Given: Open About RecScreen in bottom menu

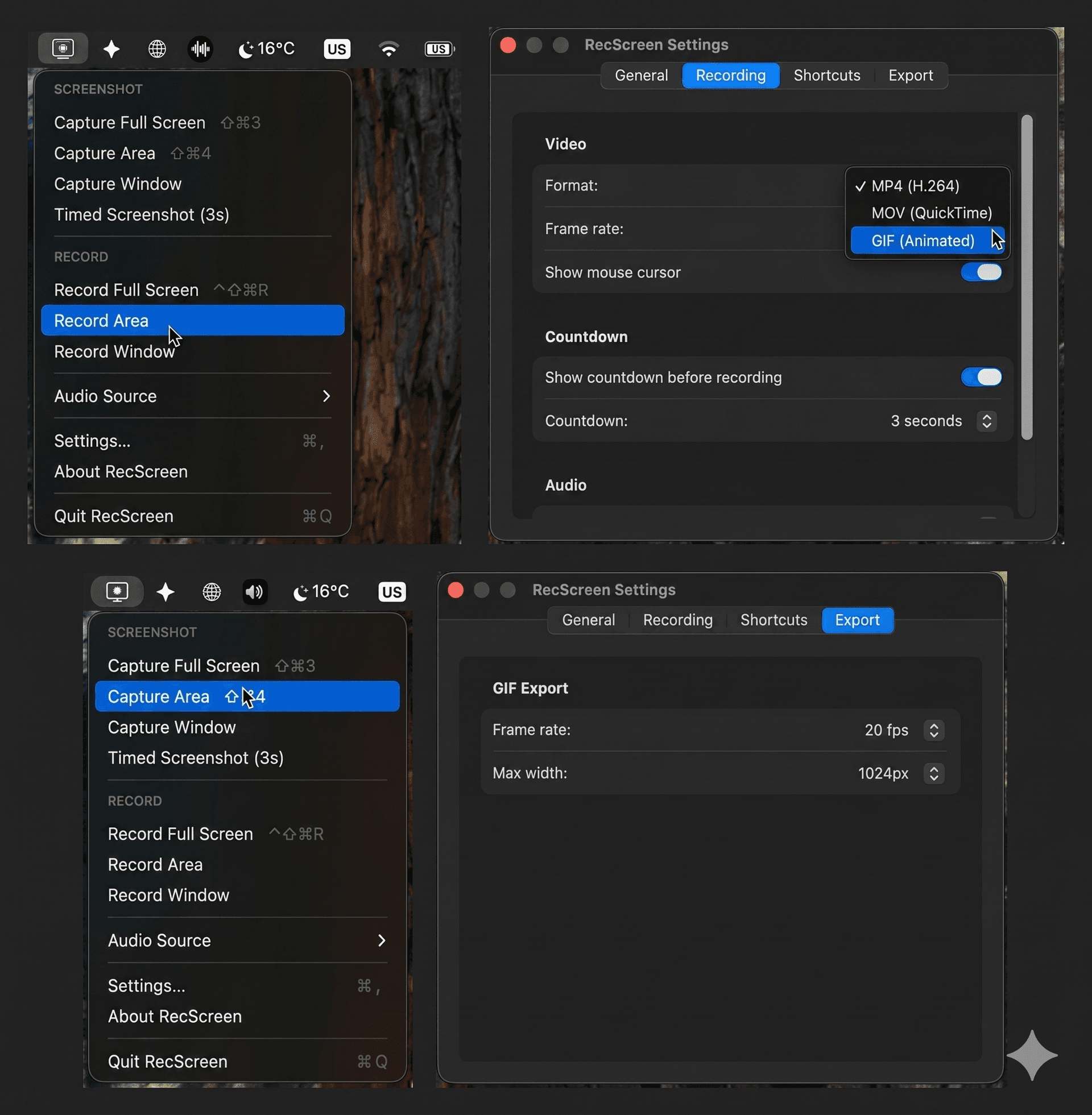Looking at the screenshot, I should [247, 1017].
